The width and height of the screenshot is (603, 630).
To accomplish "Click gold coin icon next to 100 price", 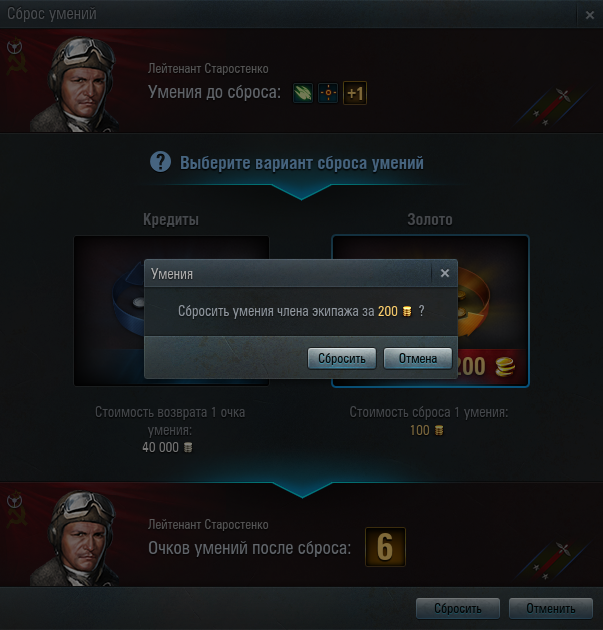I will [x=439, y=431].
